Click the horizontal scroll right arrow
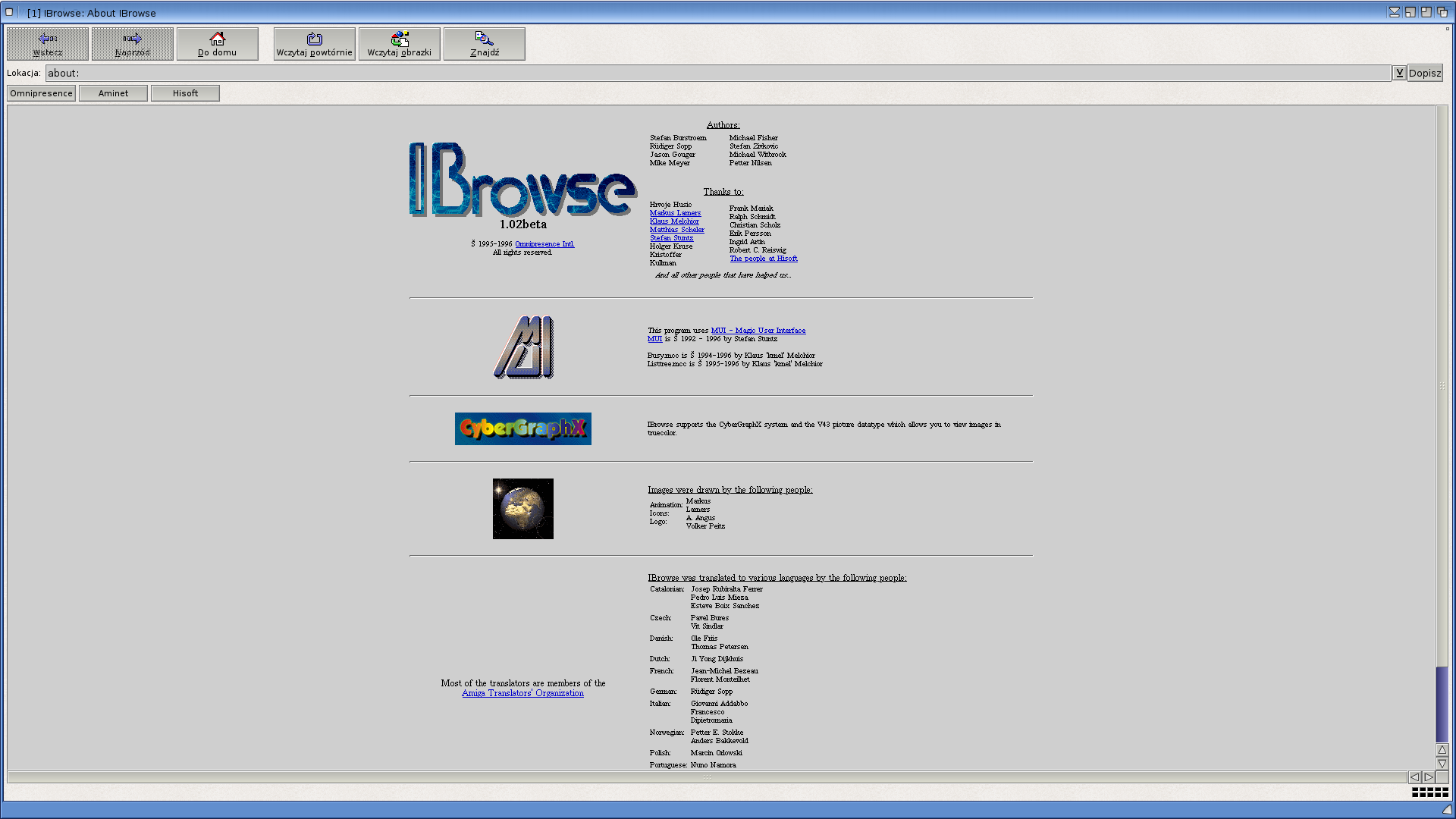 coord(1429,777)
